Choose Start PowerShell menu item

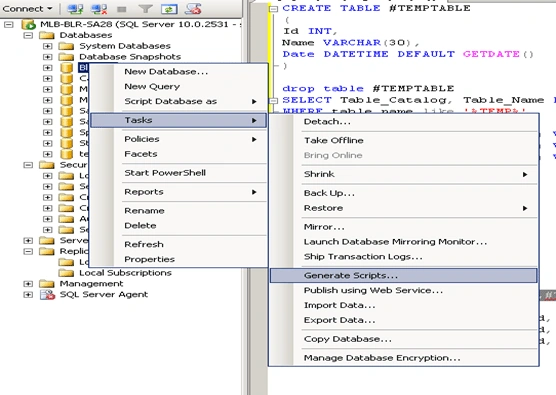tap(178, 173)
